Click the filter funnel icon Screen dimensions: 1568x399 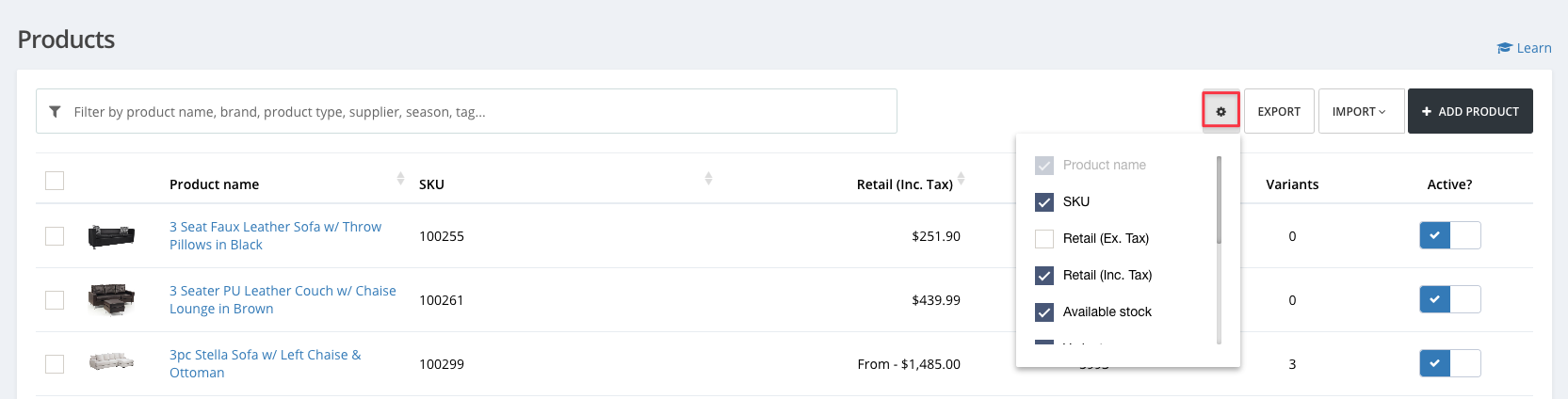(x=55, y=112)
